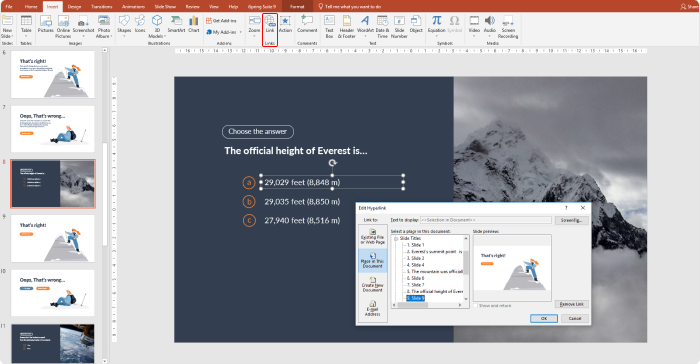Select slide 6 thumbnail in panel
This screenshot has height=364, width=700.
53,75
